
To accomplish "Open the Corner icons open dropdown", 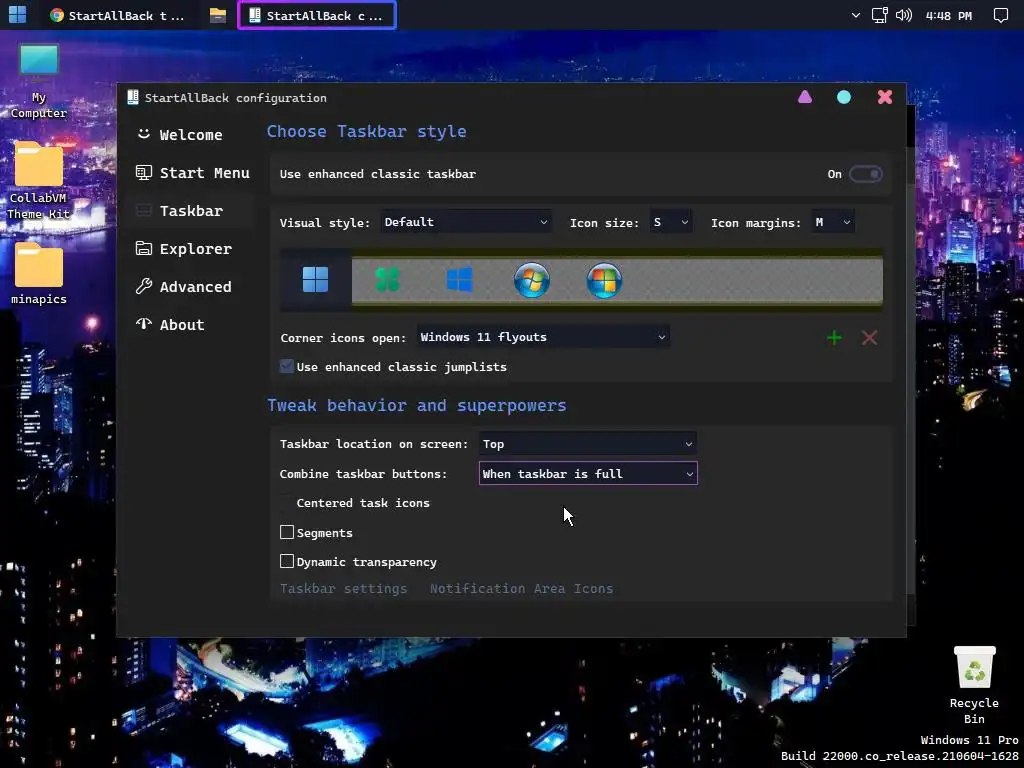I will pyautogui.click(x=543, y=337).
